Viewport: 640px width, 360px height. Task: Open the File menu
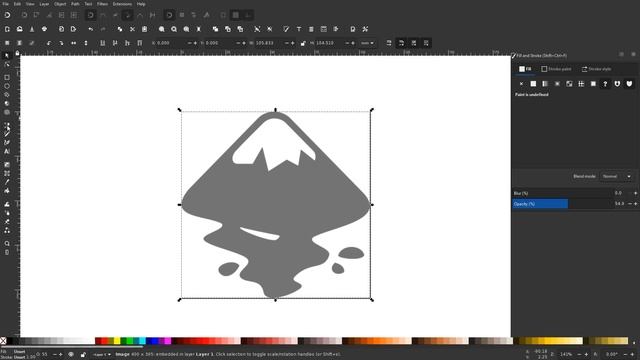(x=5, y=4)
